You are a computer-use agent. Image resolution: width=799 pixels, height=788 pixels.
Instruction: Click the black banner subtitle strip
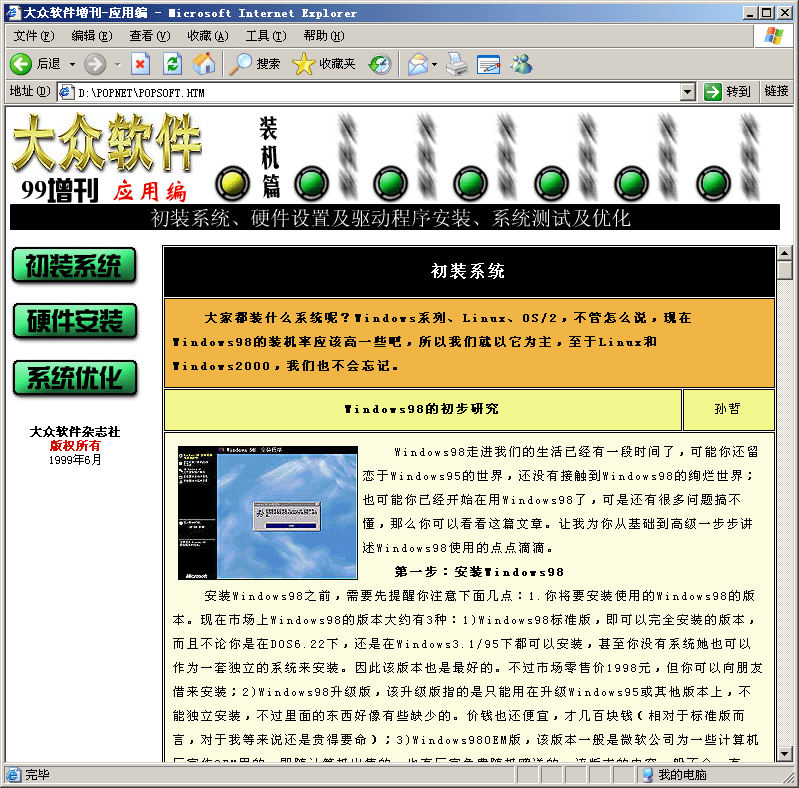[x=394, y=218]
